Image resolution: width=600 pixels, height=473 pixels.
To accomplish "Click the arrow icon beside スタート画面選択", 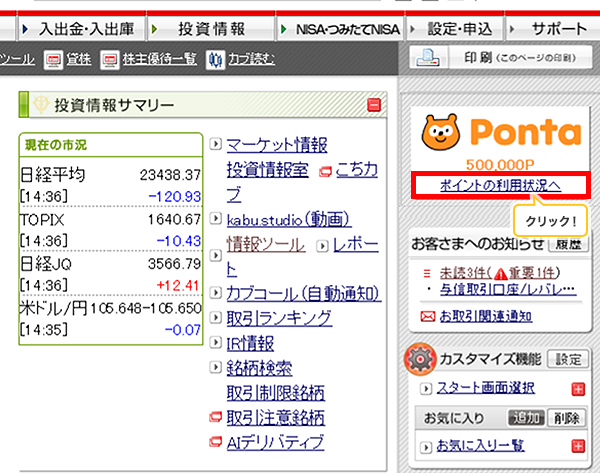I will point(426,389).
